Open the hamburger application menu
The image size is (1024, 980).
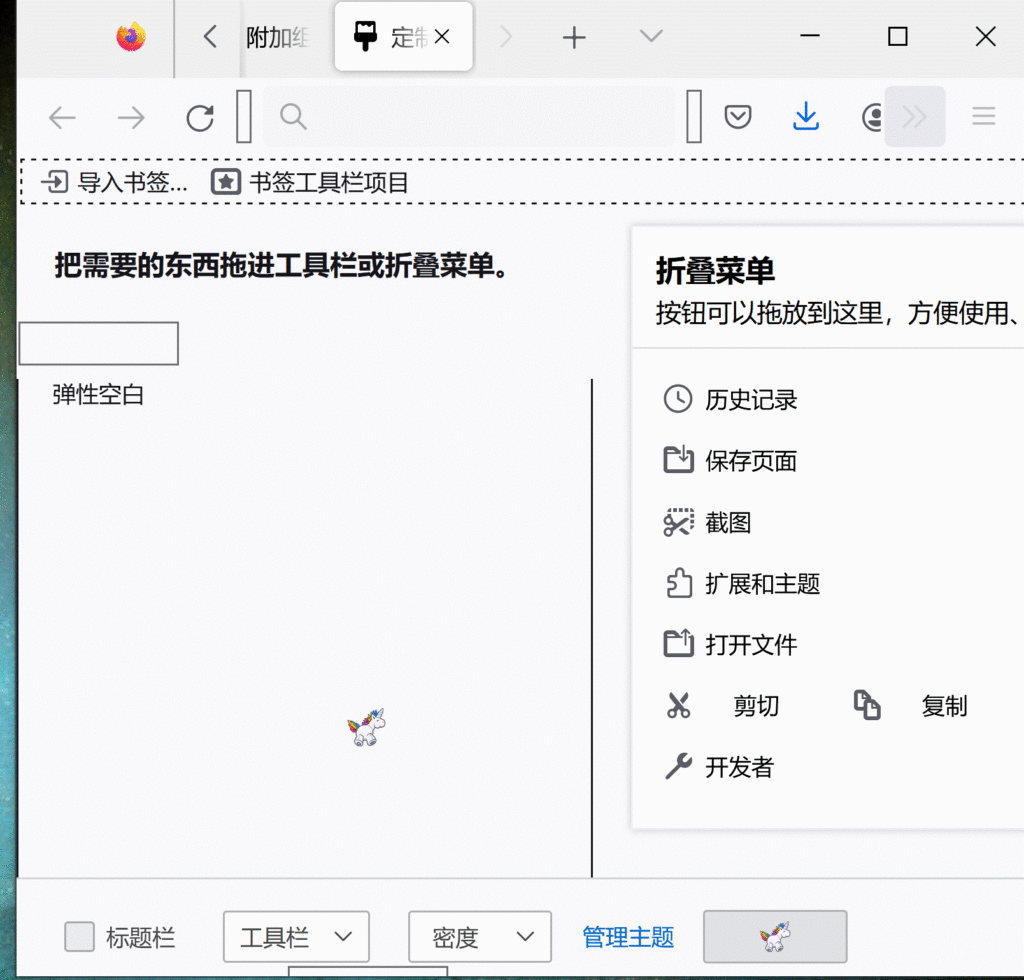pyautogui.click(x=983, y=116)
